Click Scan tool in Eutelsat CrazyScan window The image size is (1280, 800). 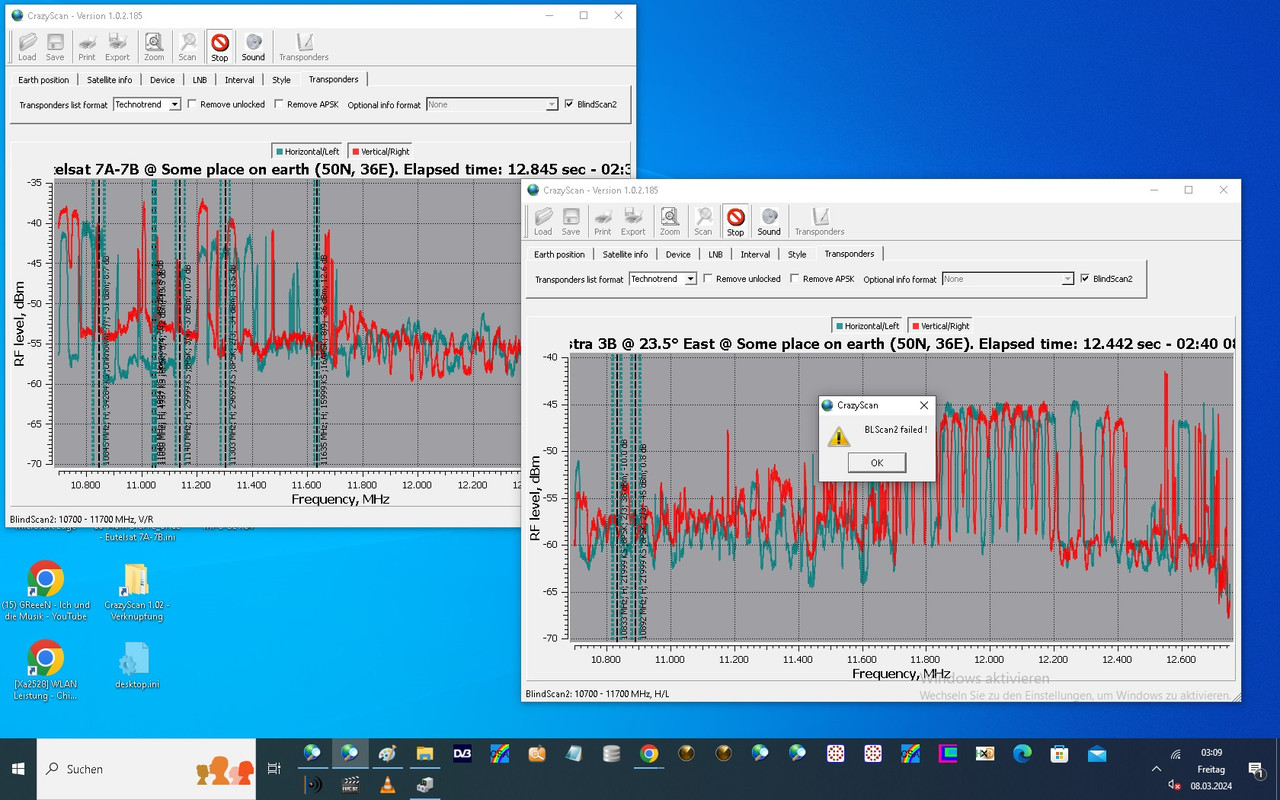[188, 46]
